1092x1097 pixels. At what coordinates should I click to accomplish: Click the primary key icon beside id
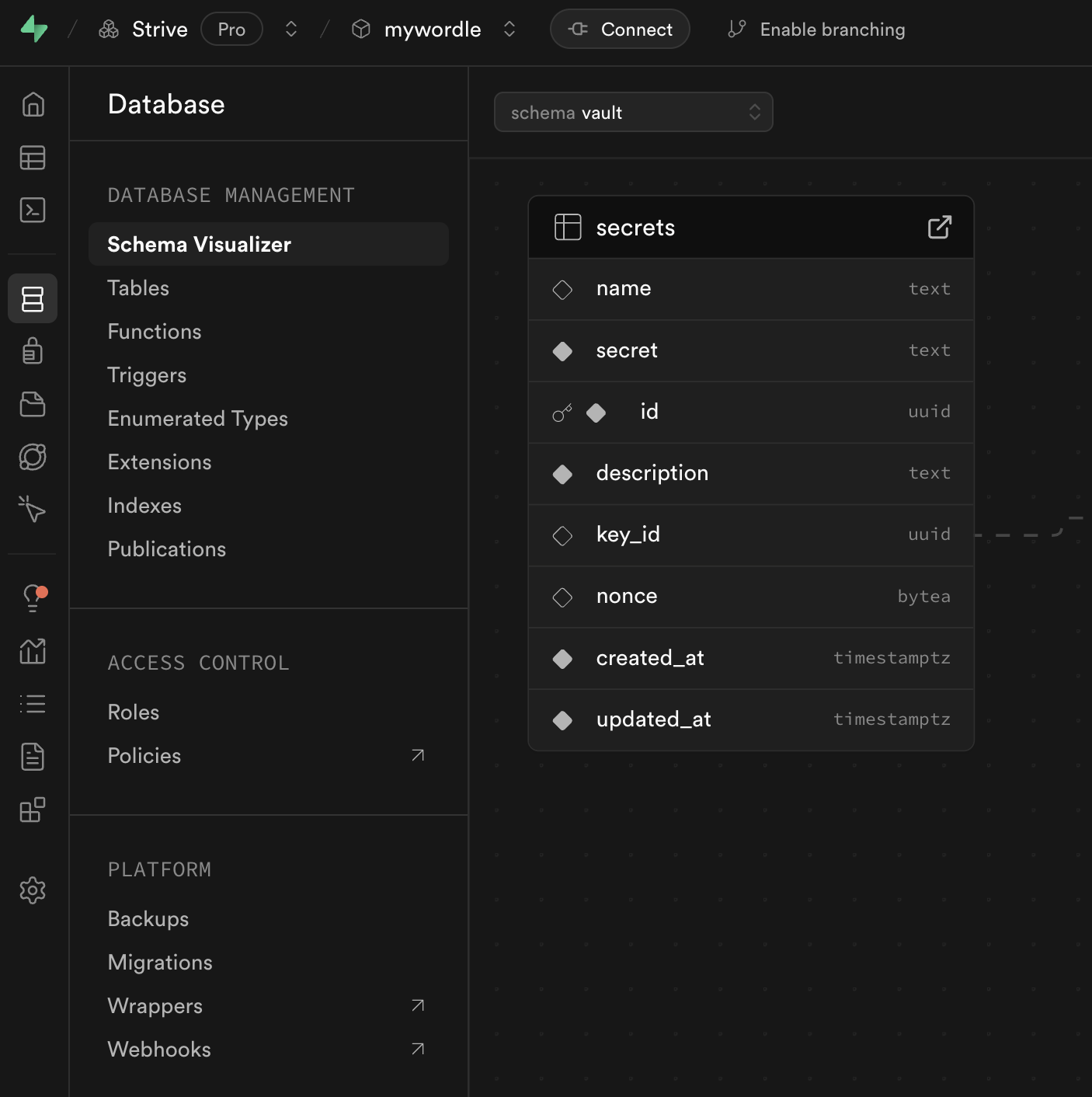[x=562, y=413]
